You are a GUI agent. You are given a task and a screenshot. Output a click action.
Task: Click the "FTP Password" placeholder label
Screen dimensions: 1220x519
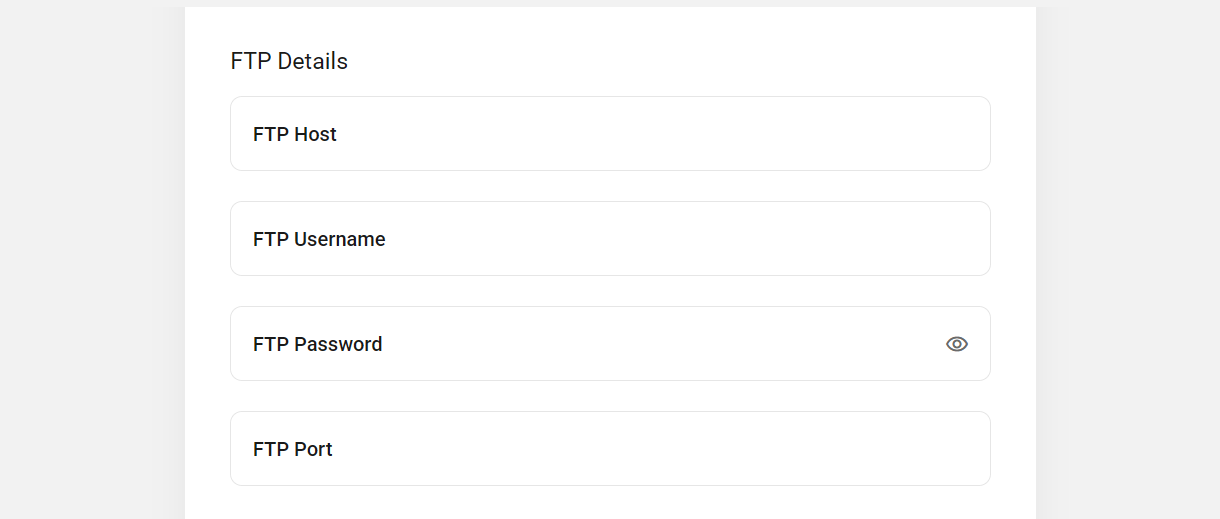tap(317, 344)
